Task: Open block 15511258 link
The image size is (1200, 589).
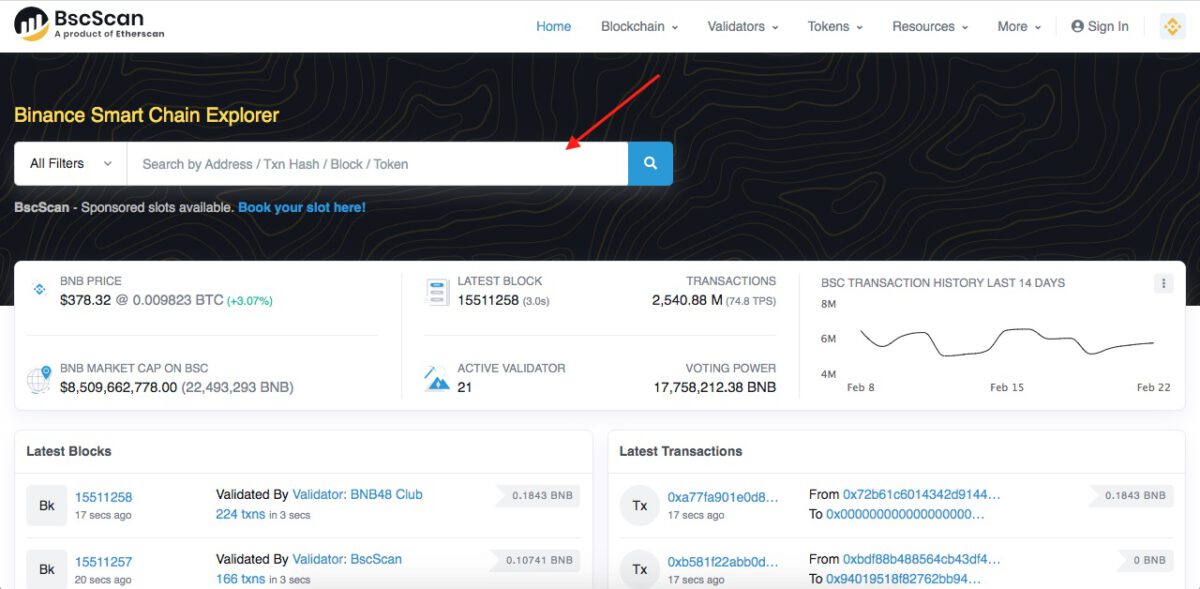Action: [x=104, y=497]
